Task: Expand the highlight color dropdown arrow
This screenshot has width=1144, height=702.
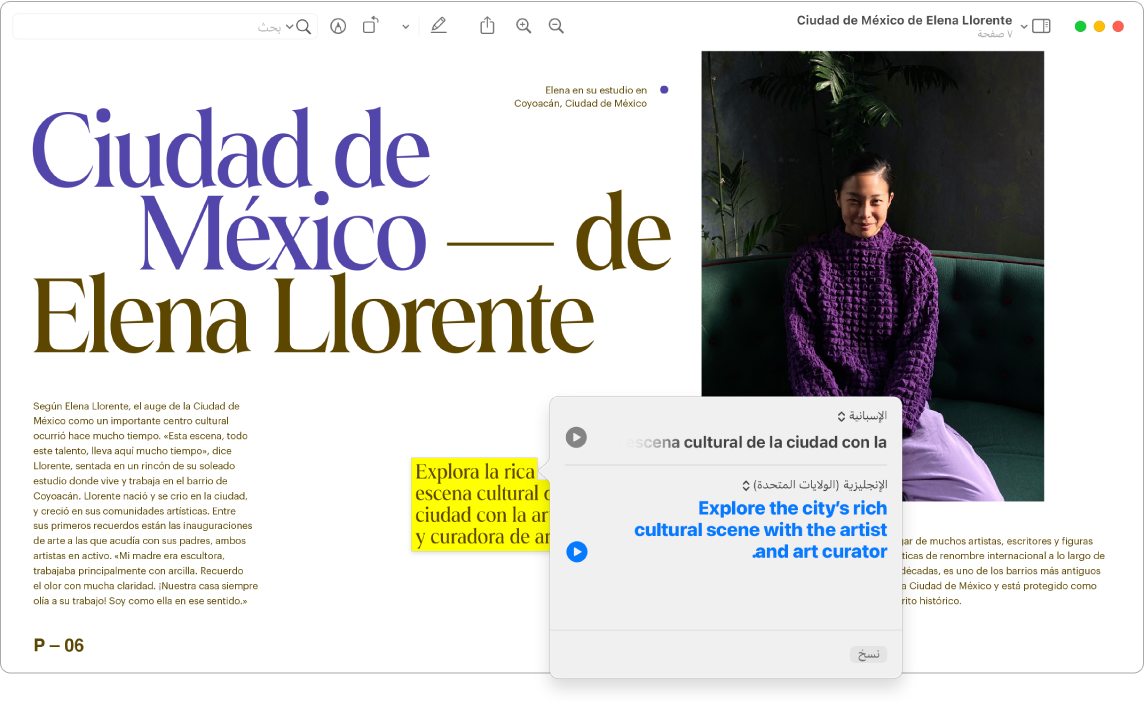Action: point(405,26)
